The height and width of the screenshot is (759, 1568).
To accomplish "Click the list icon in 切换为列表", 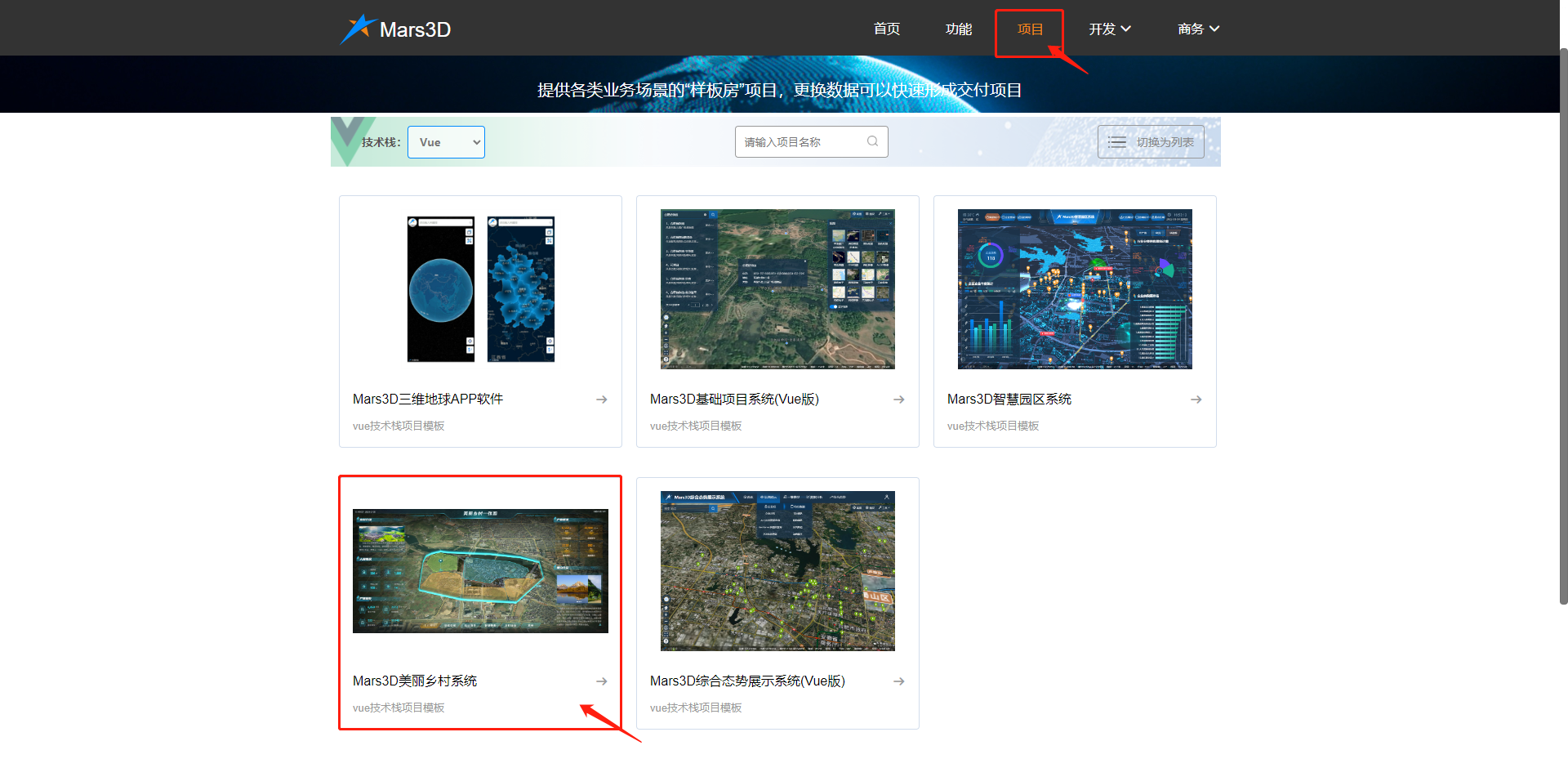I will click(1117, 142).
